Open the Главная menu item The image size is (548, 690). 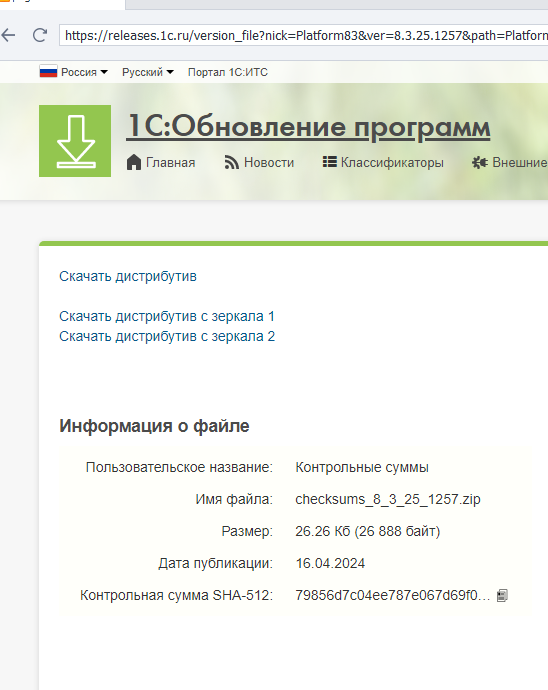click(171, 162)
